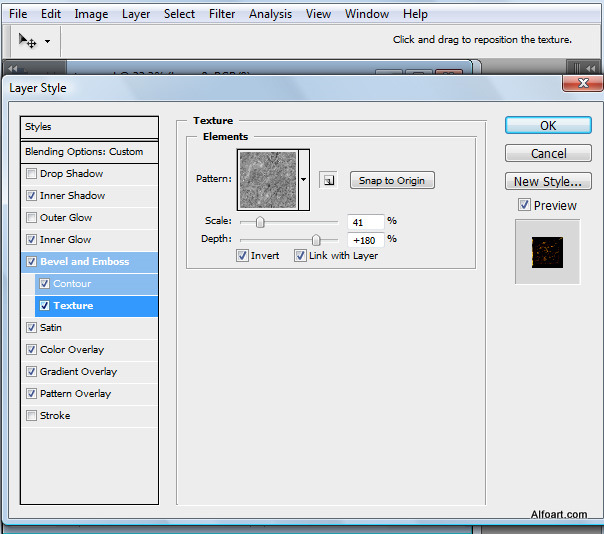Image resolution: width=604 pixels, height=534 pixels.
Task: Select the Move tool icon
Action: click(x=28, y=41)
